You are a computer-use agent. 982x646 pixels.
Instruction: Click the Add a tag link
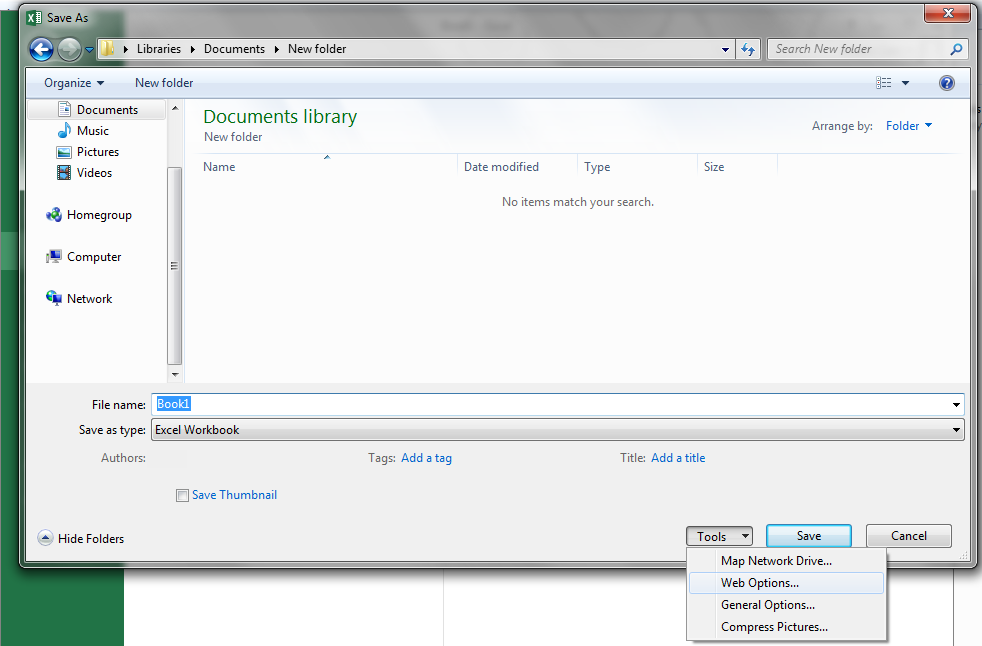(x=426, y=458)
